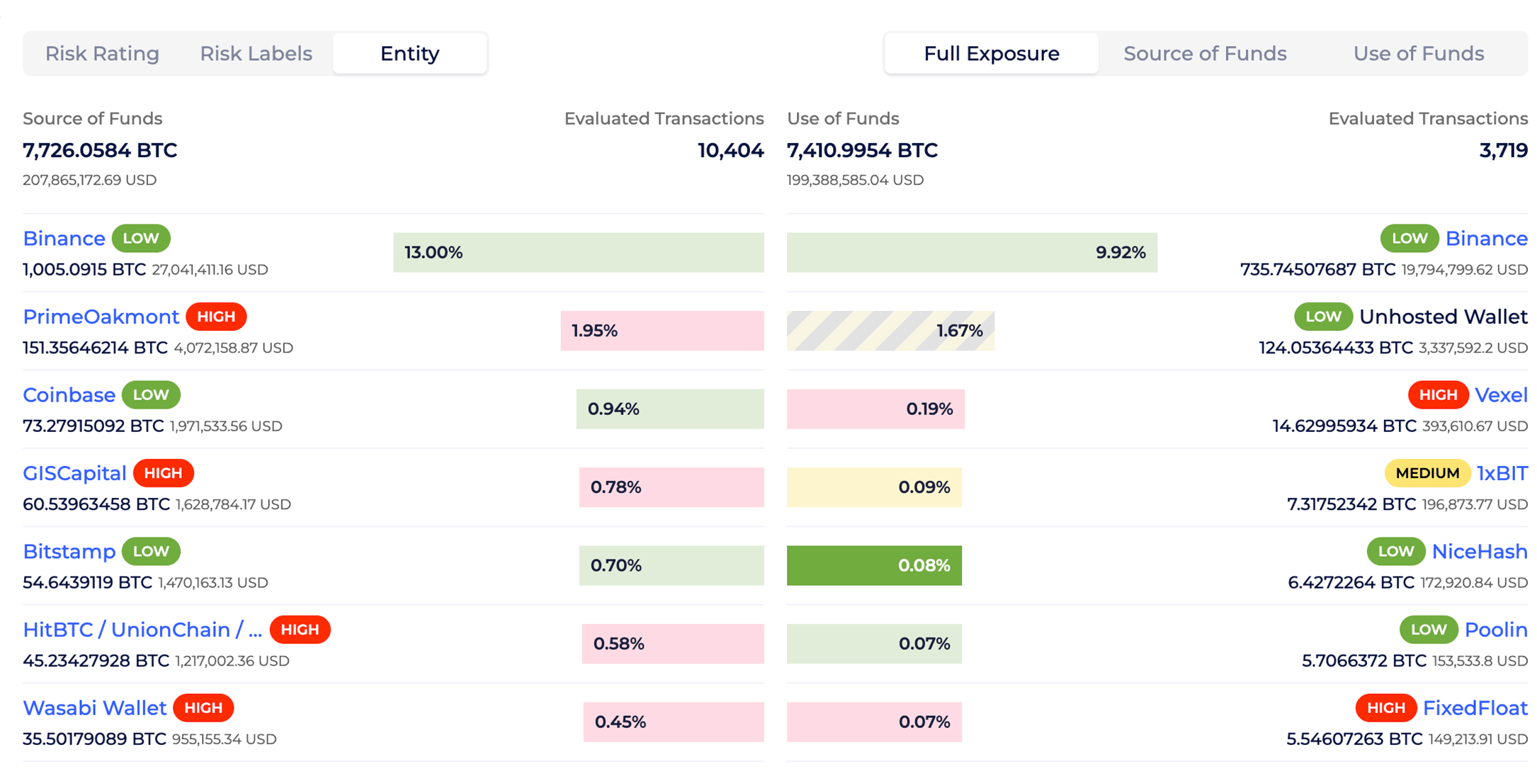
Task: Click HIGH badge next to PrimeOakmont
Action: coord(216,317)
